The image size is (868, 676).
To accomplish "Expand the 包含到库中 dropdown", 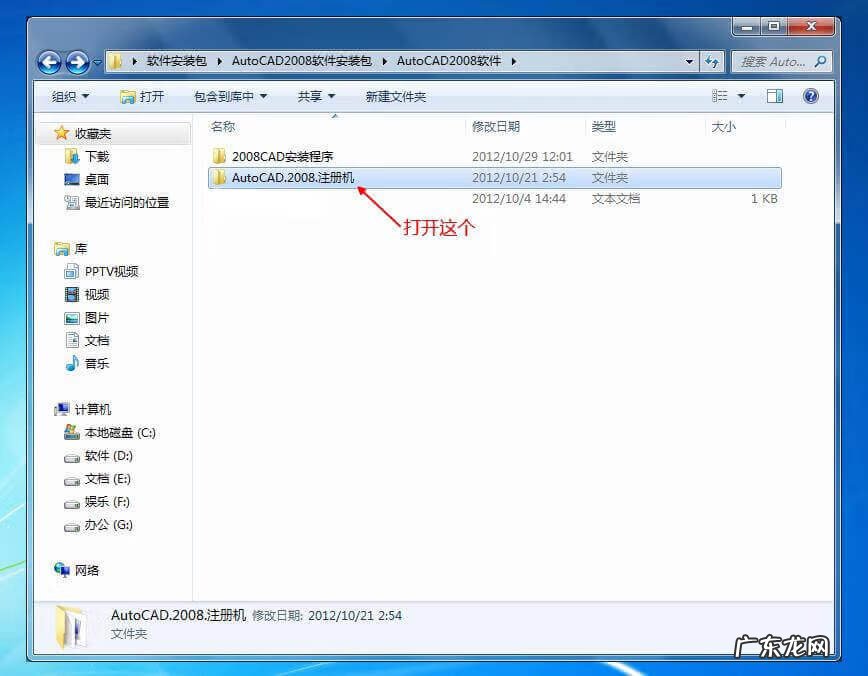I will (230, 97).
